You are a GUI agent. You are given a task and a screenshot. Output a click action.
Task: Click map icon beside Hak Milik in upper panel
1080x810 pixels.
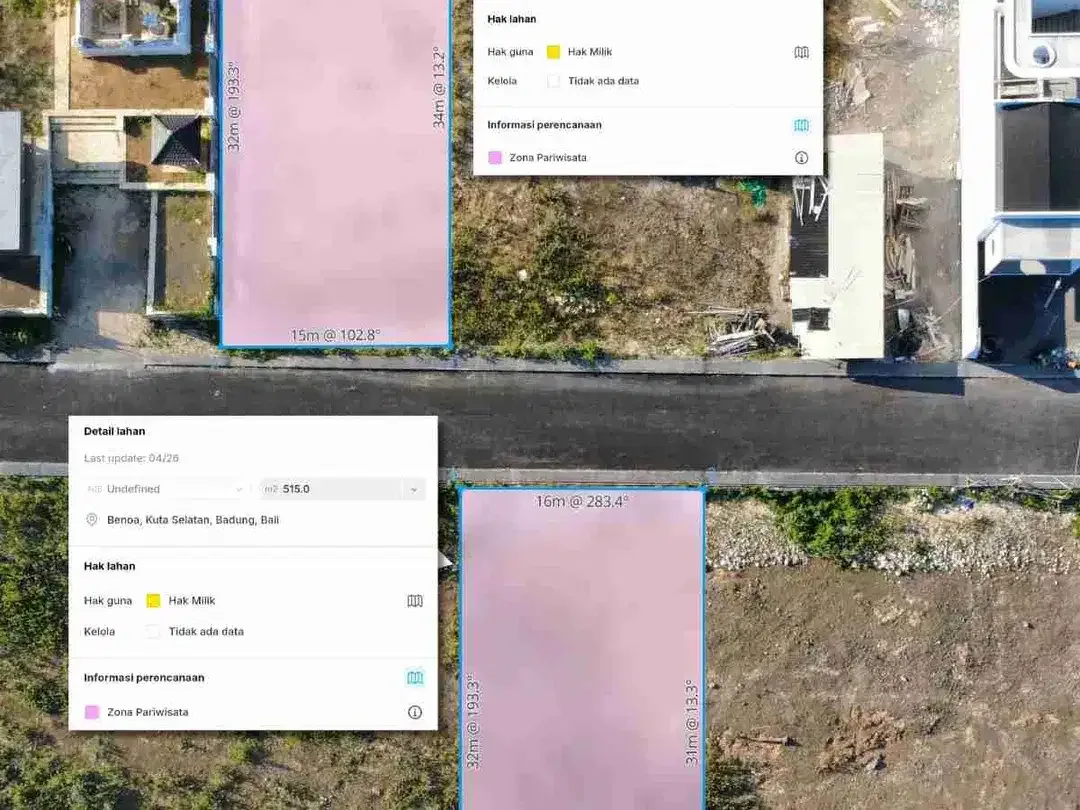[801, 52]
